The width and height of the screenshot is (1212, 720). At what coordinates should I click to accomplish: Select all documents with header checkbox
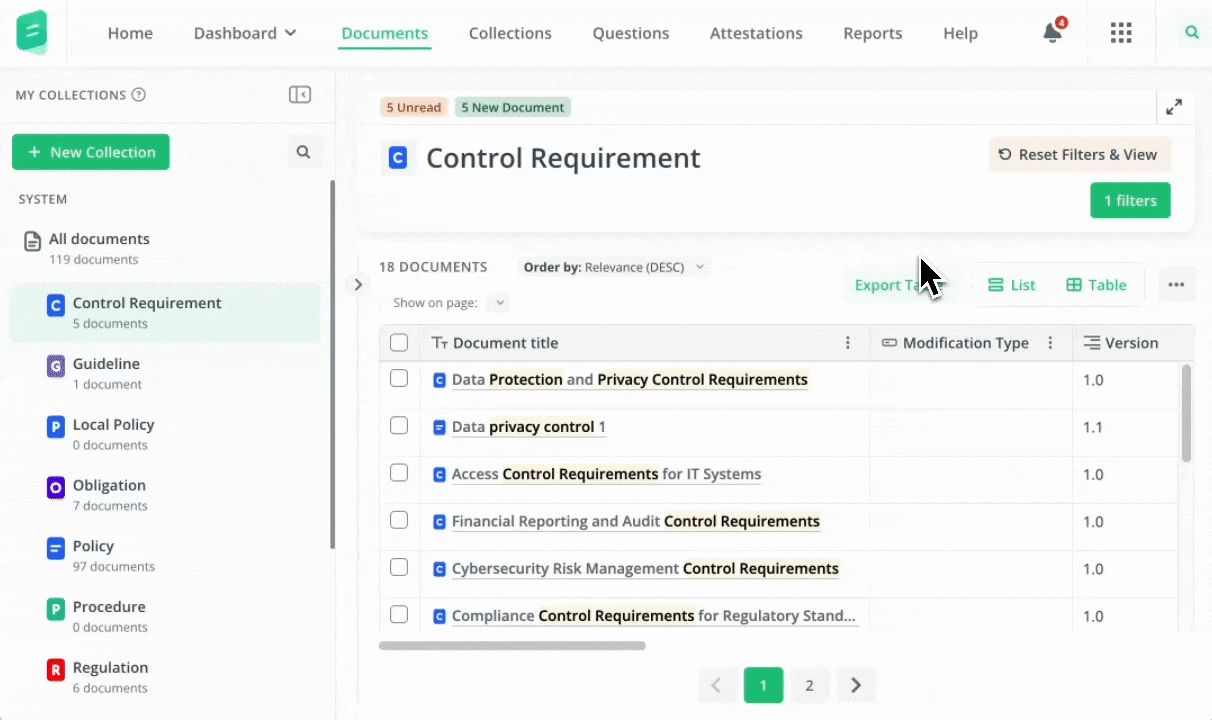point(399,343)
